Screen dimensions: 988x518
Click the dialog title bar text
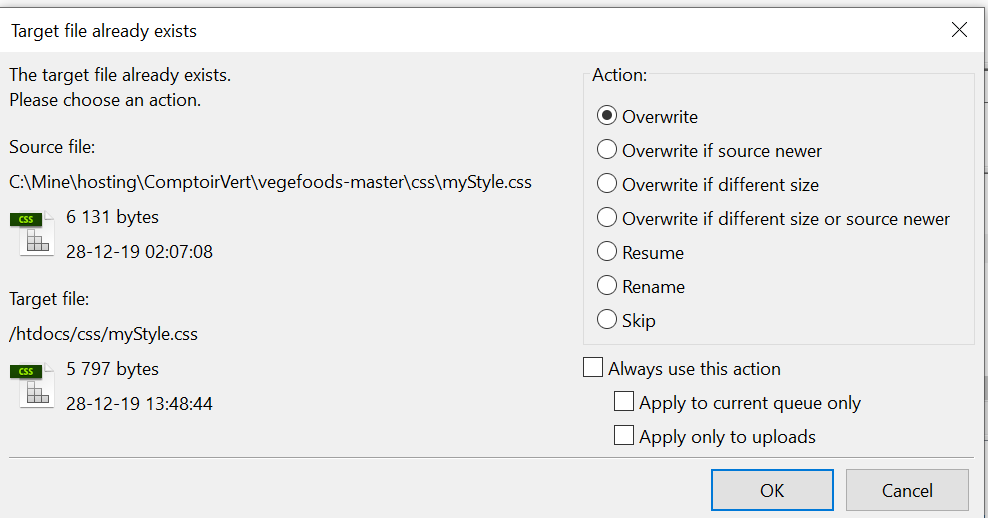[104, 31]
